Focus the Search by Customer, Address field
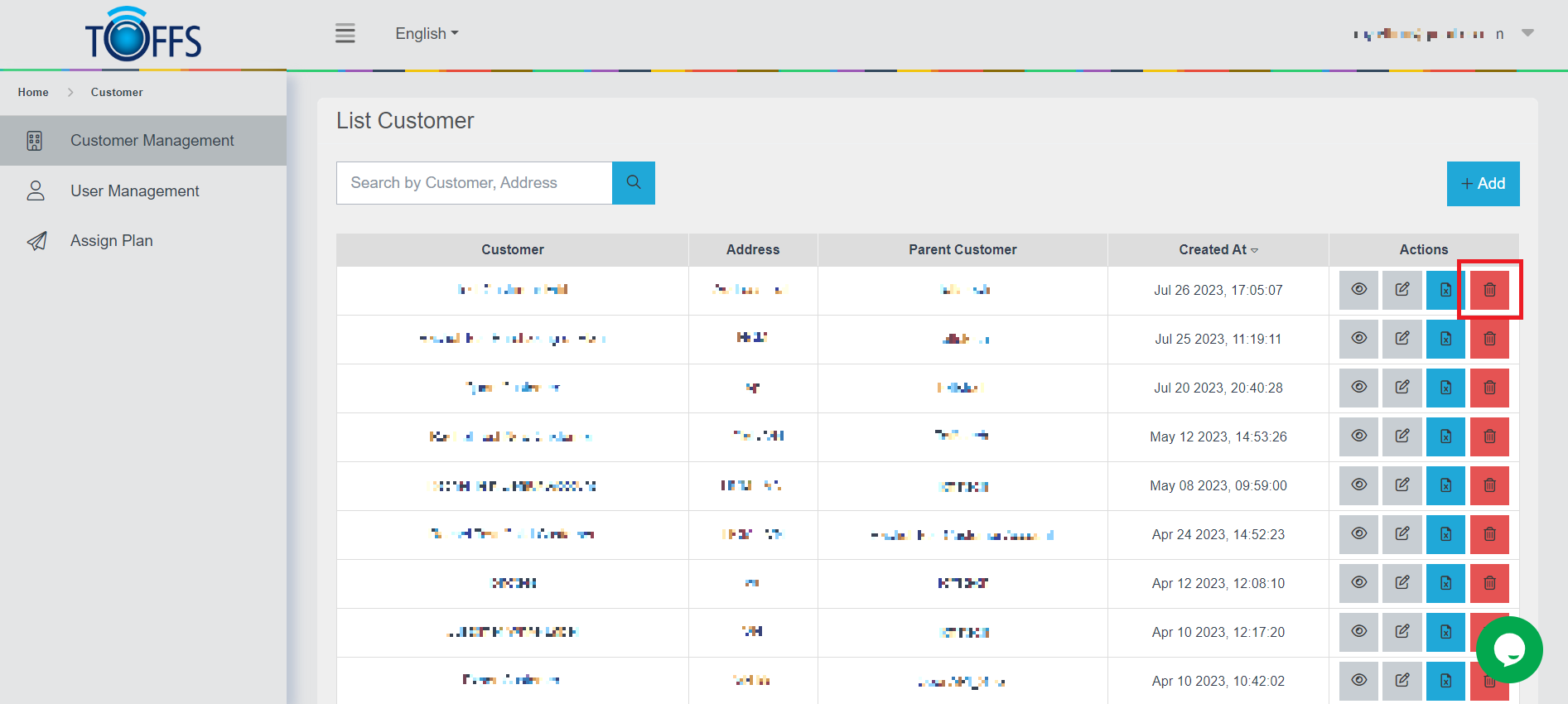This screenshot has height=704, width=1568. click(x=474, y=183)
